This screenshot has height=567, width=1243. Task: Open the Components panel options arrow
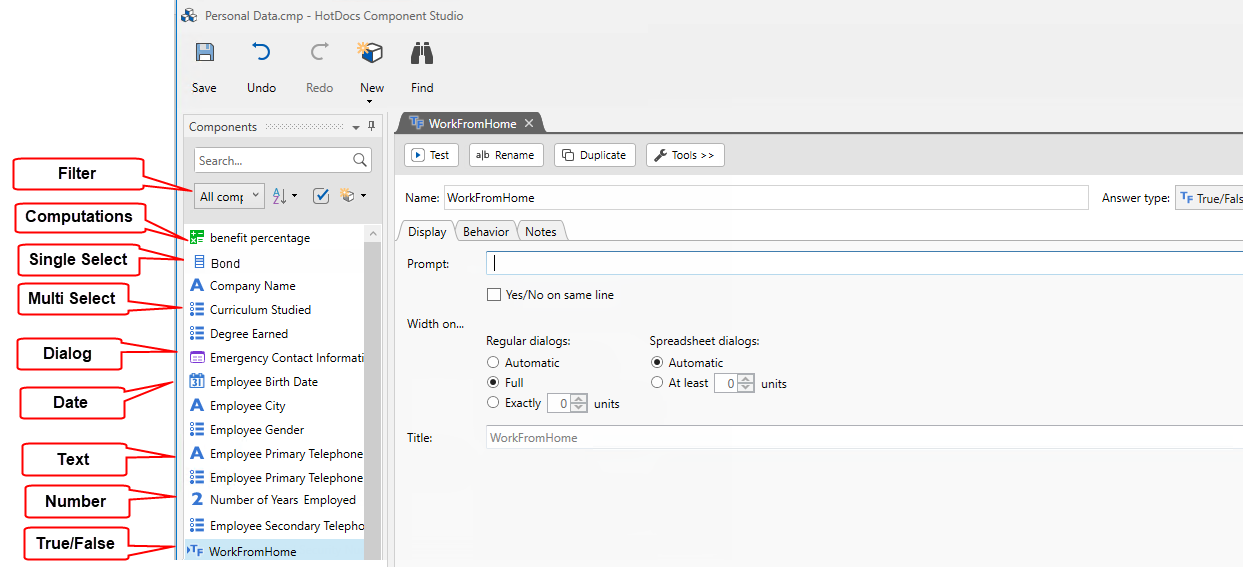356,127
